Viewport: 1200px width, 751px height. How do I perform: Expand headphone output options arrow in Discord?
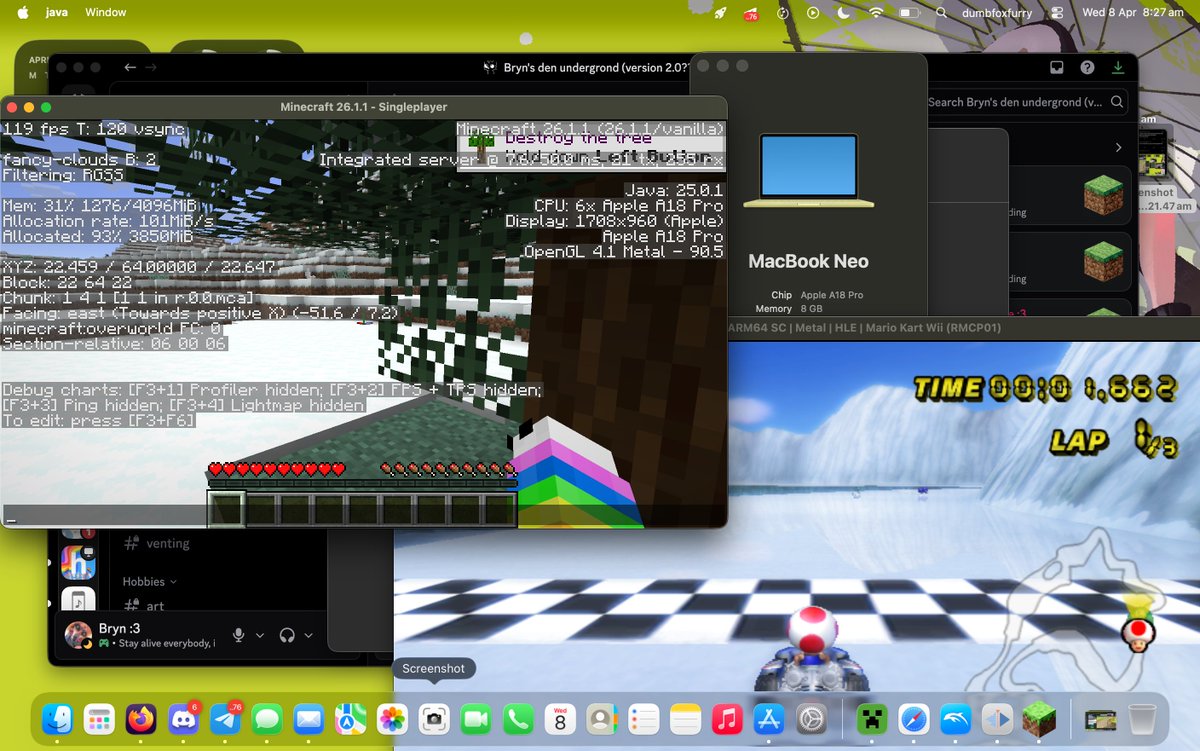pyautogui.click(x=308, y=635)
